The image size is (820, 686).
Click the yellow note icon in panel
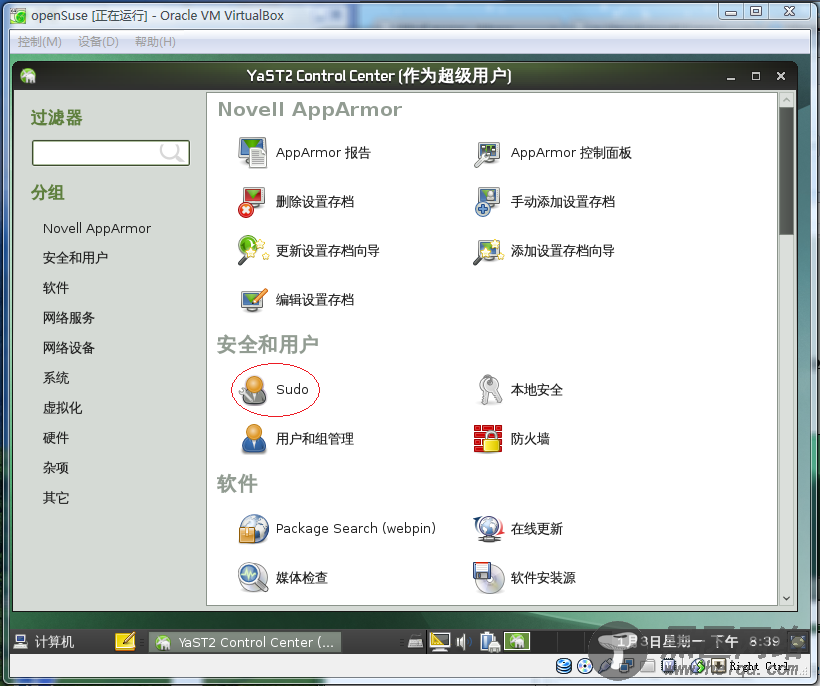click(x=125, y=642)
